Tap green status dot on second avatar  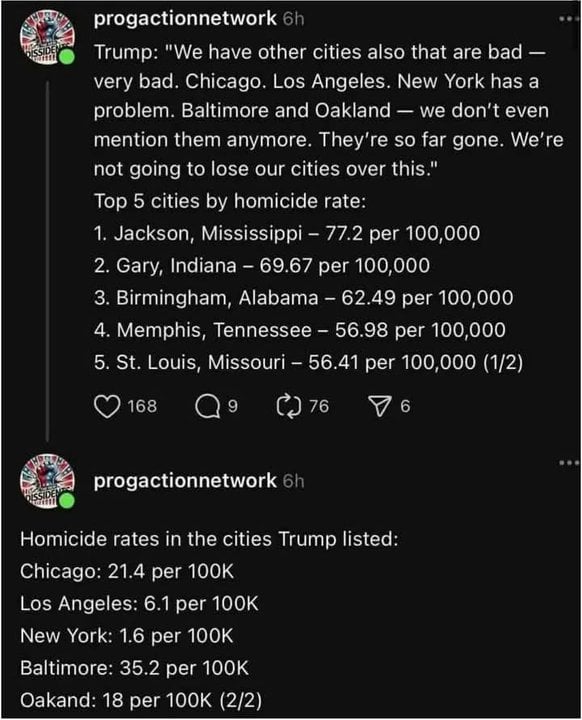tap(67, 501)
